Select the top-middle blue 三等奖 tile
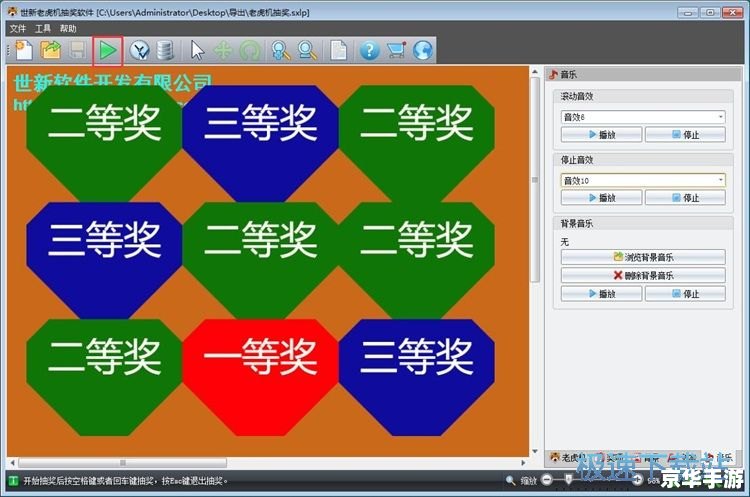750x497 pixels. (260, 144)
